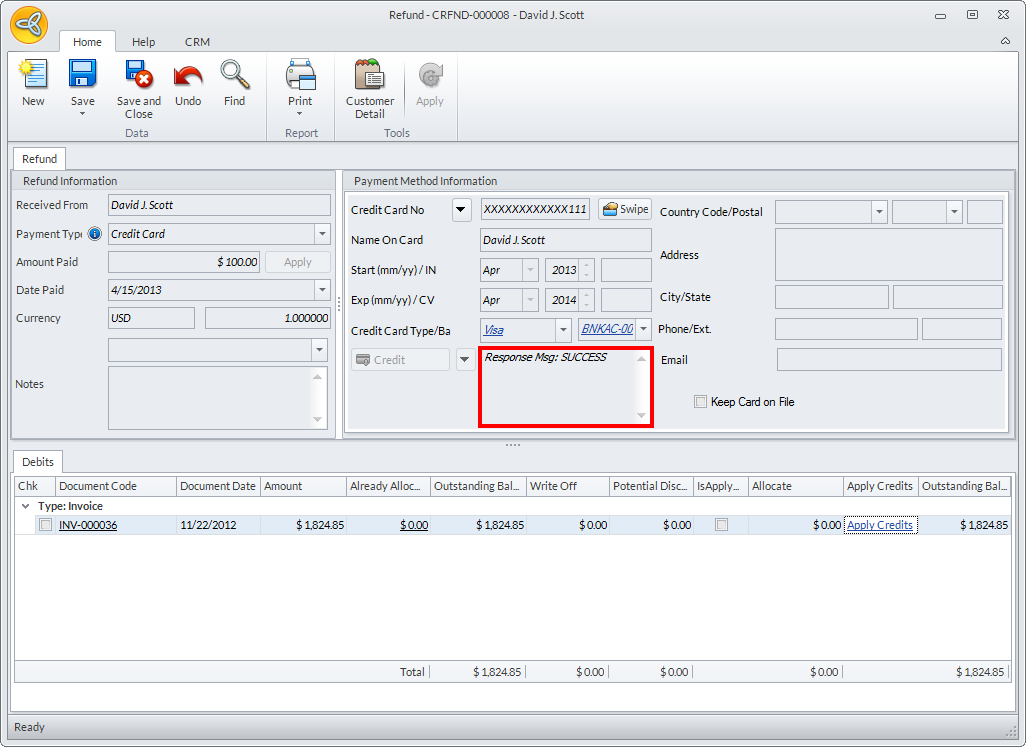Collapse the Type: Invoice group

(25, 506)
